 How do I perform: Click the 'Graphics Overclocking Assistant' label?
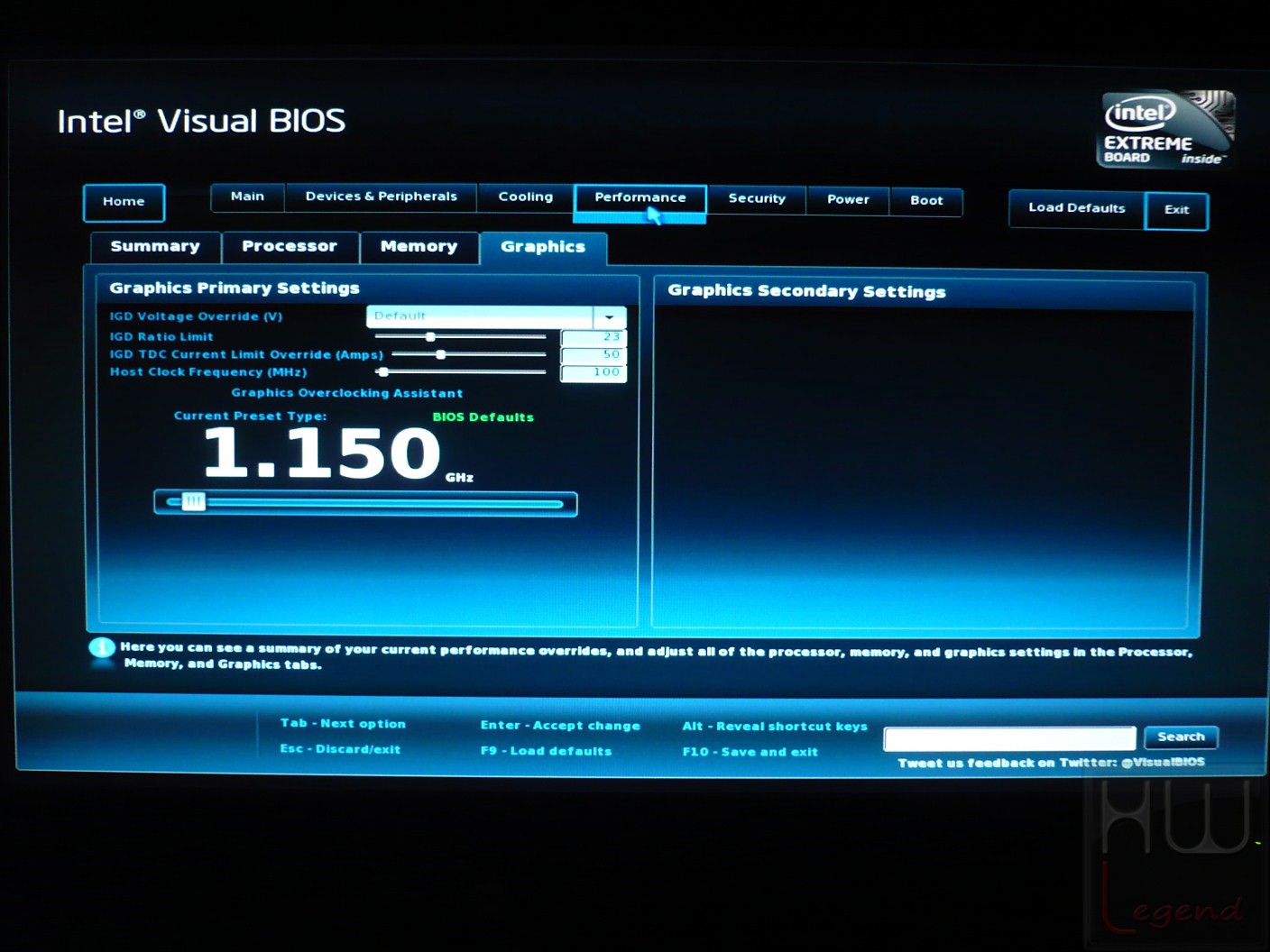[347, 393]
